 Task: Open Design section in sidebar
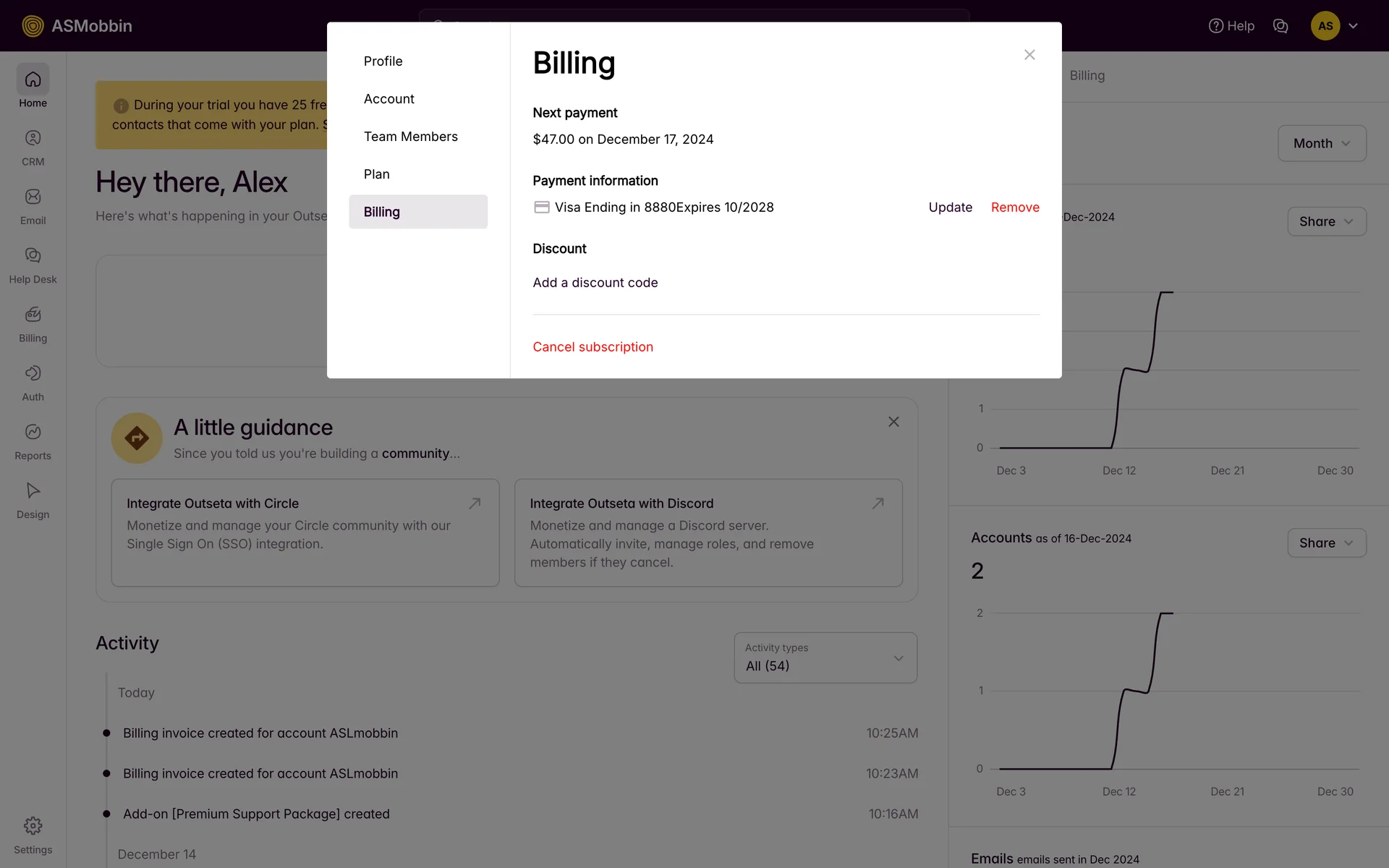pyautogui.click(x=33, y=500)
